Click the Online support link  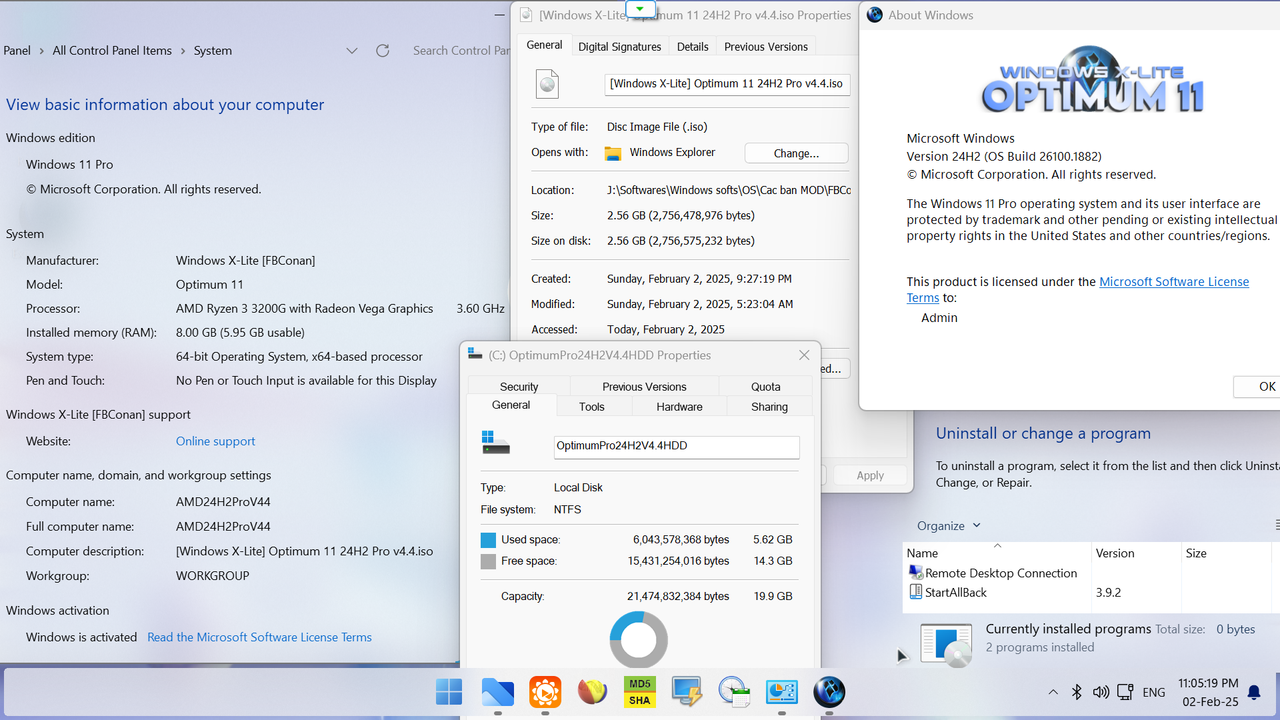[215, 441]
